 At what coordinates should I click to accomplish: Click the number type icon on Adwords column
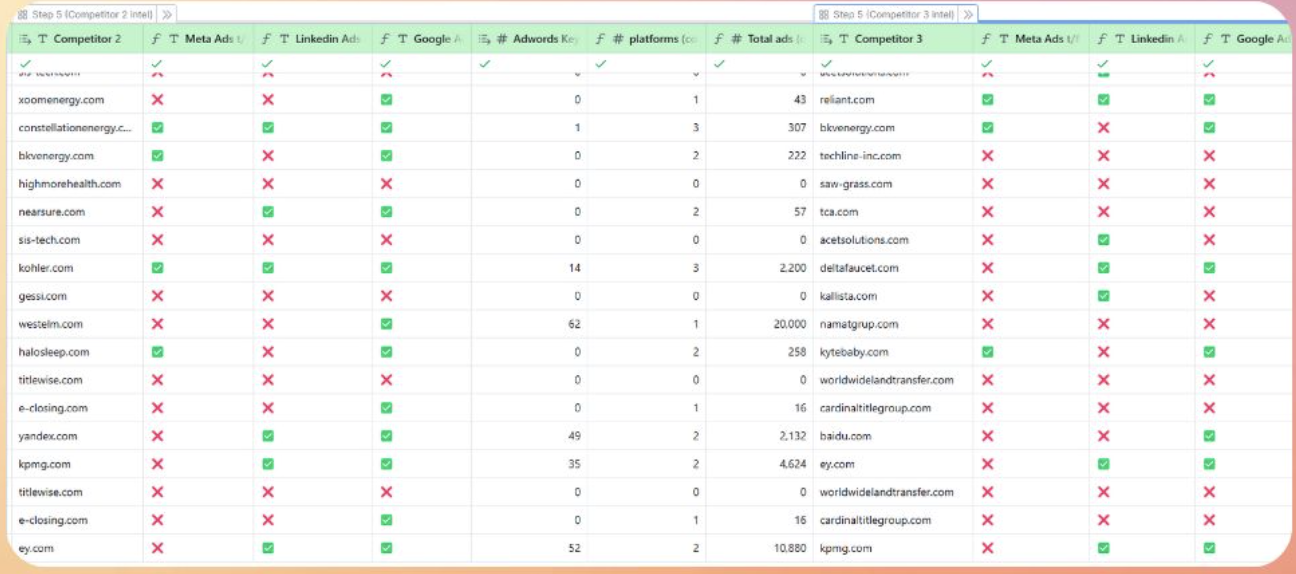[500, 39]
